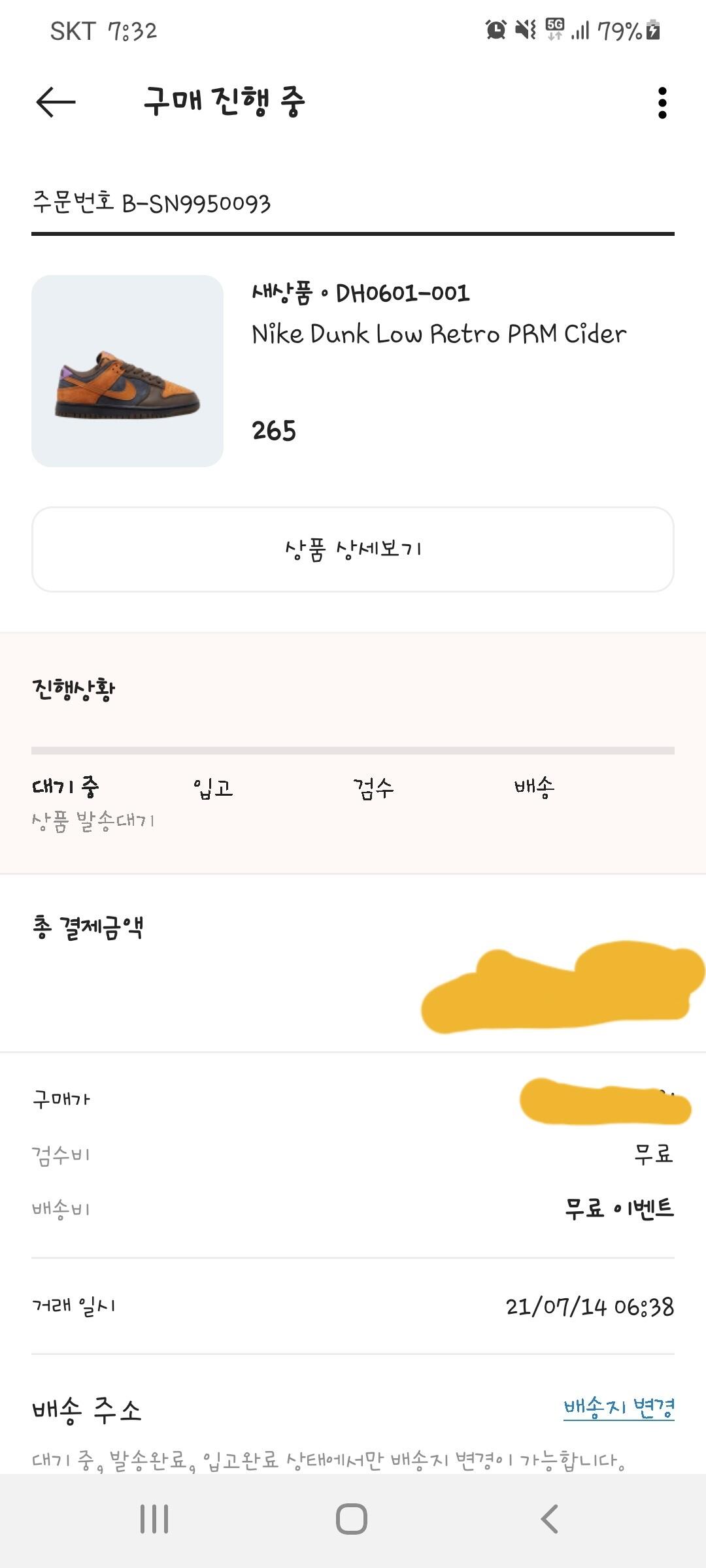Tap the 5G network indicator
The width and height of the screenshot is (706, 1568).
pos(554,29)
